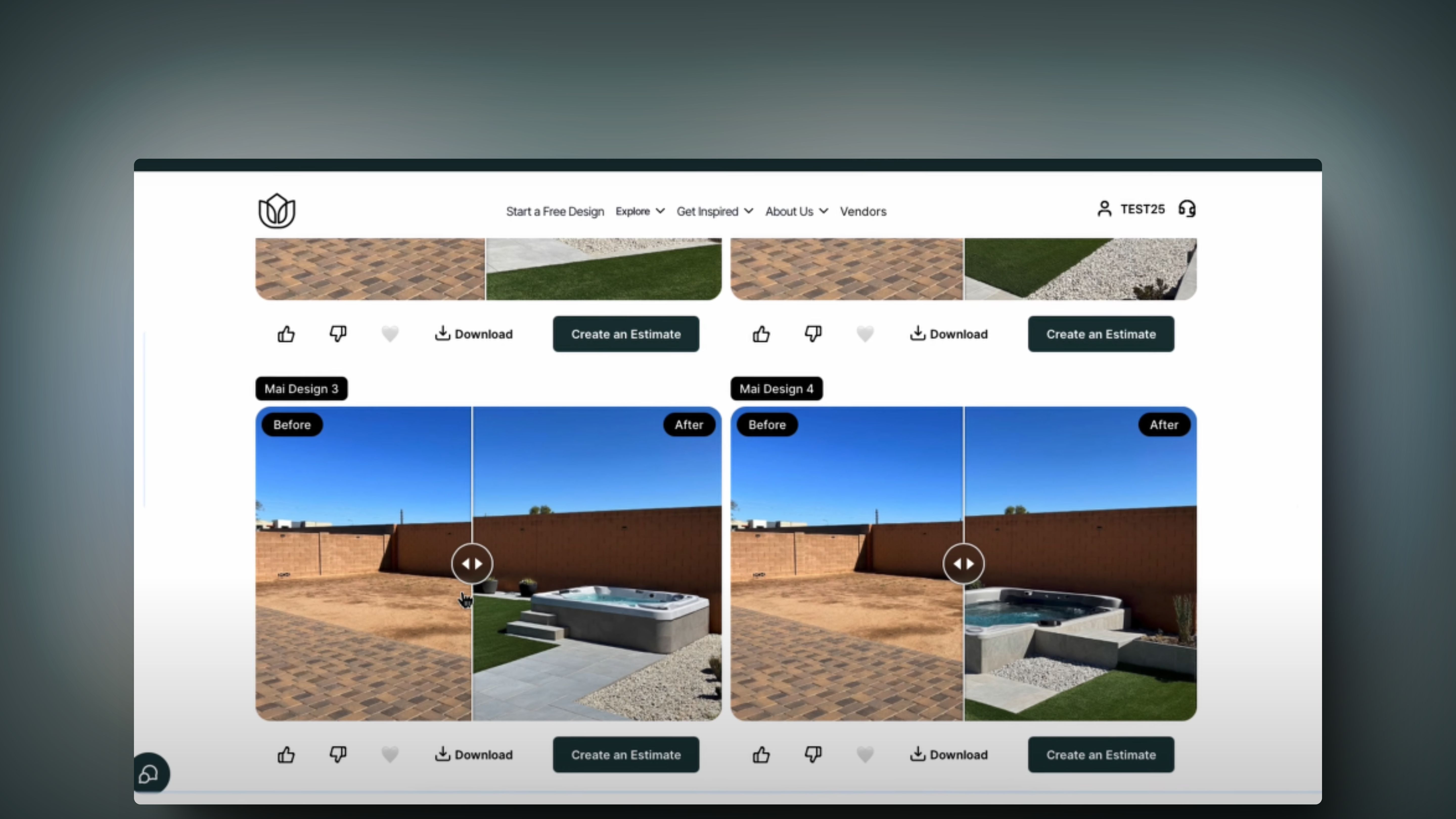Viewport: 1456px width, 819px height.
Task: Thumbs down the top-right design
Action: 813,334
